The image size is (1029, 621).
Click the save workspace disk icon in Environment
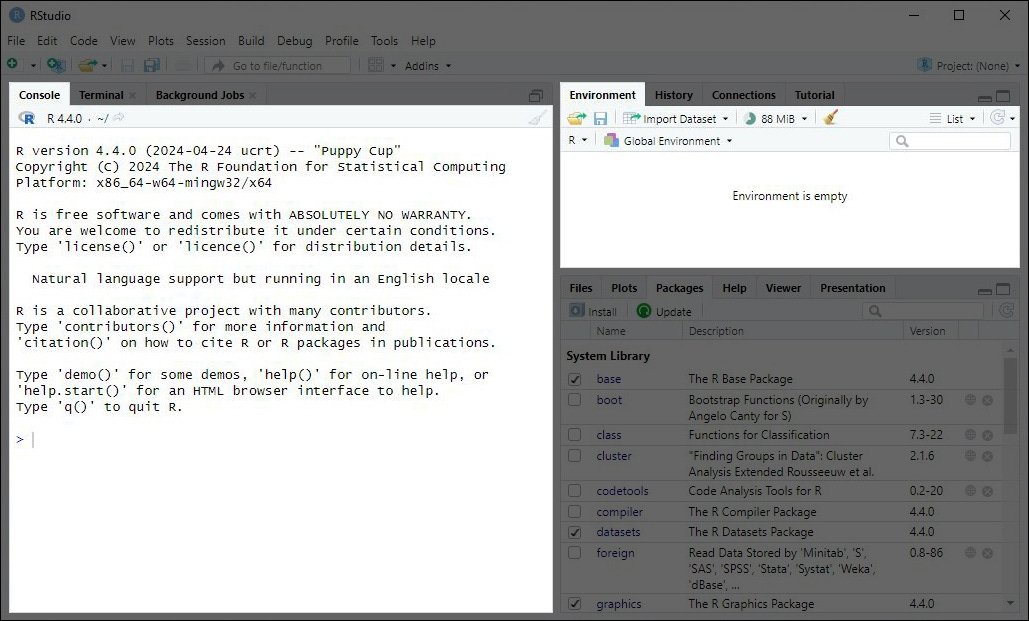click(x=600, y=118)
